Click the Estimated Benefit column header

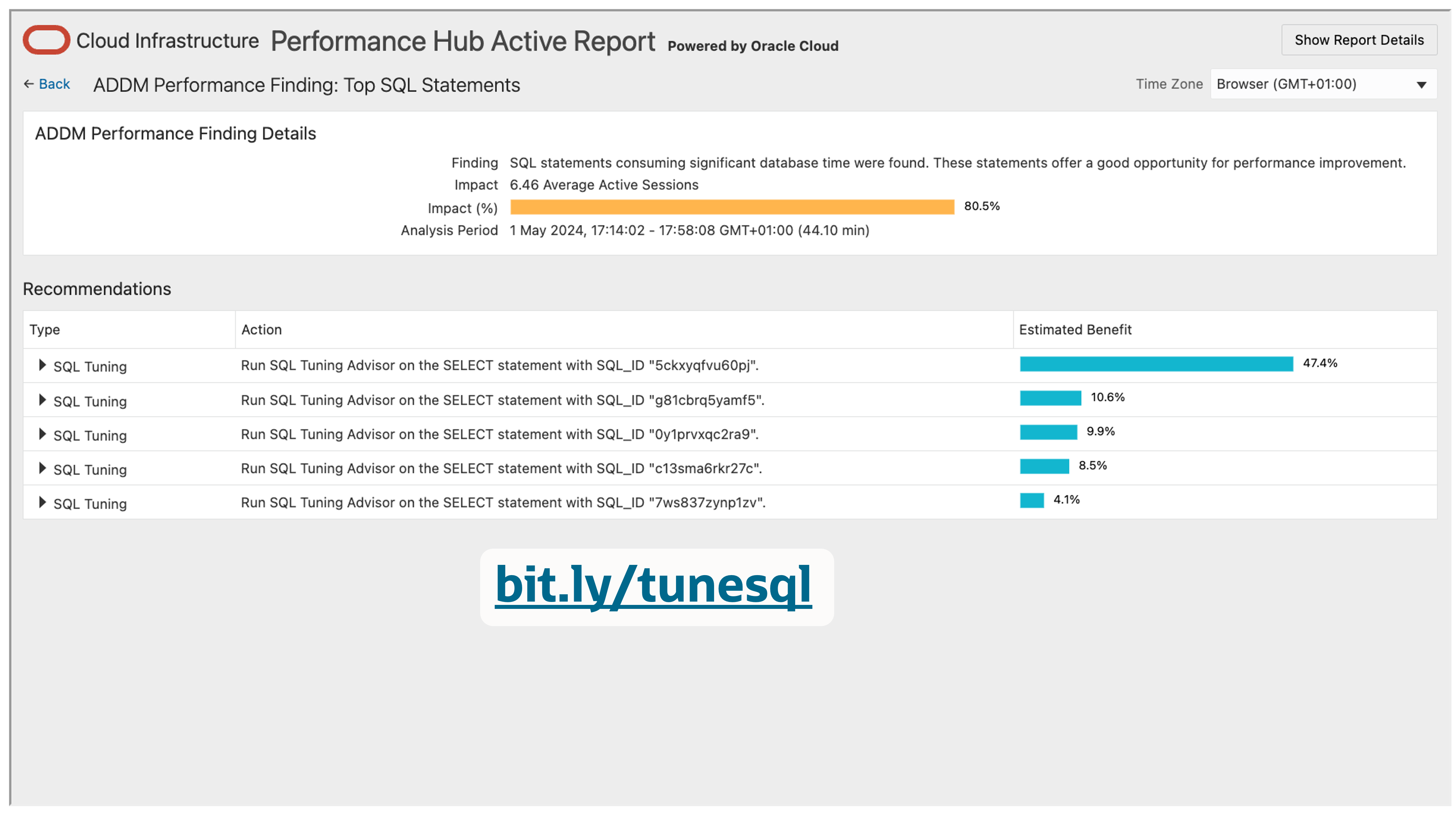coord(1074,329)
